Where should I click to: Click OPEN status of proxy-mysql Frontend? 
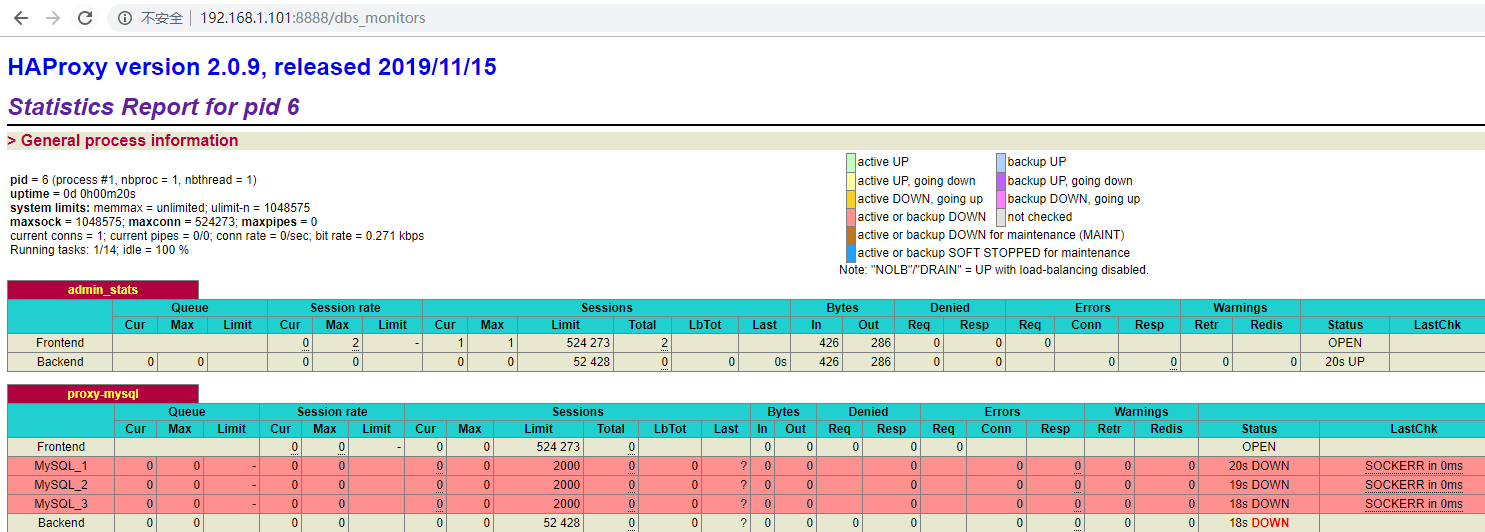tap(1259, 447)
